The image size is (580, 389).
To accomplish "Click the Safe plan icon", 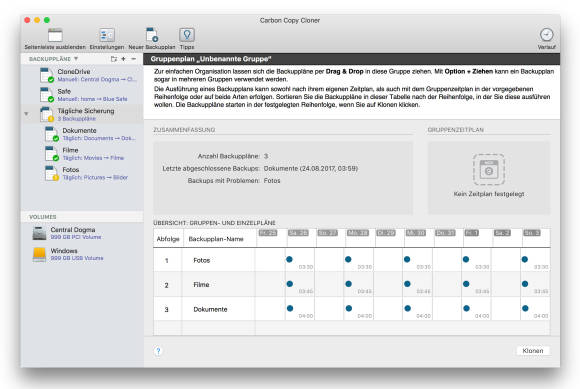I will 47,95.
